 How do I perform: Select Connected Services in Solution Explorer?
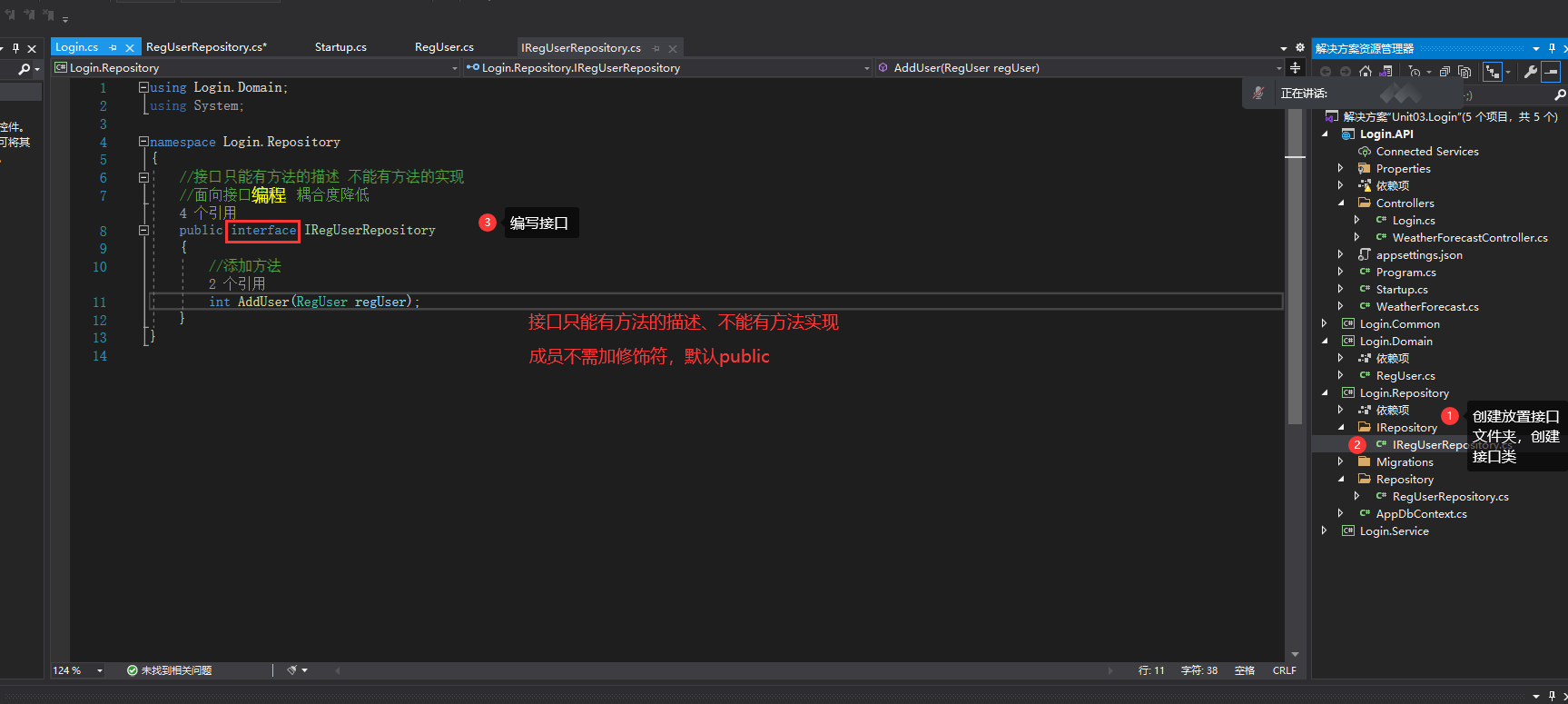(x=1427, y=152)
